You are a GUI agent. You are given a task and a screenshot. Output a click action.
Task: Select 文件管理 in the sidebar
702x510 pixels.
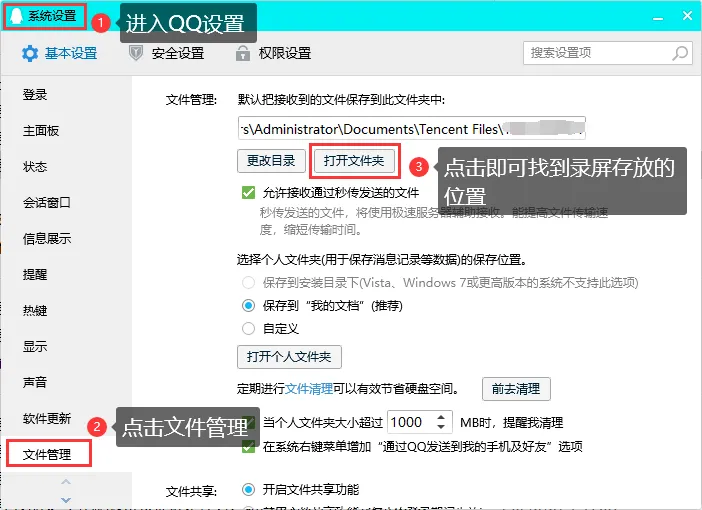point(47,454)
